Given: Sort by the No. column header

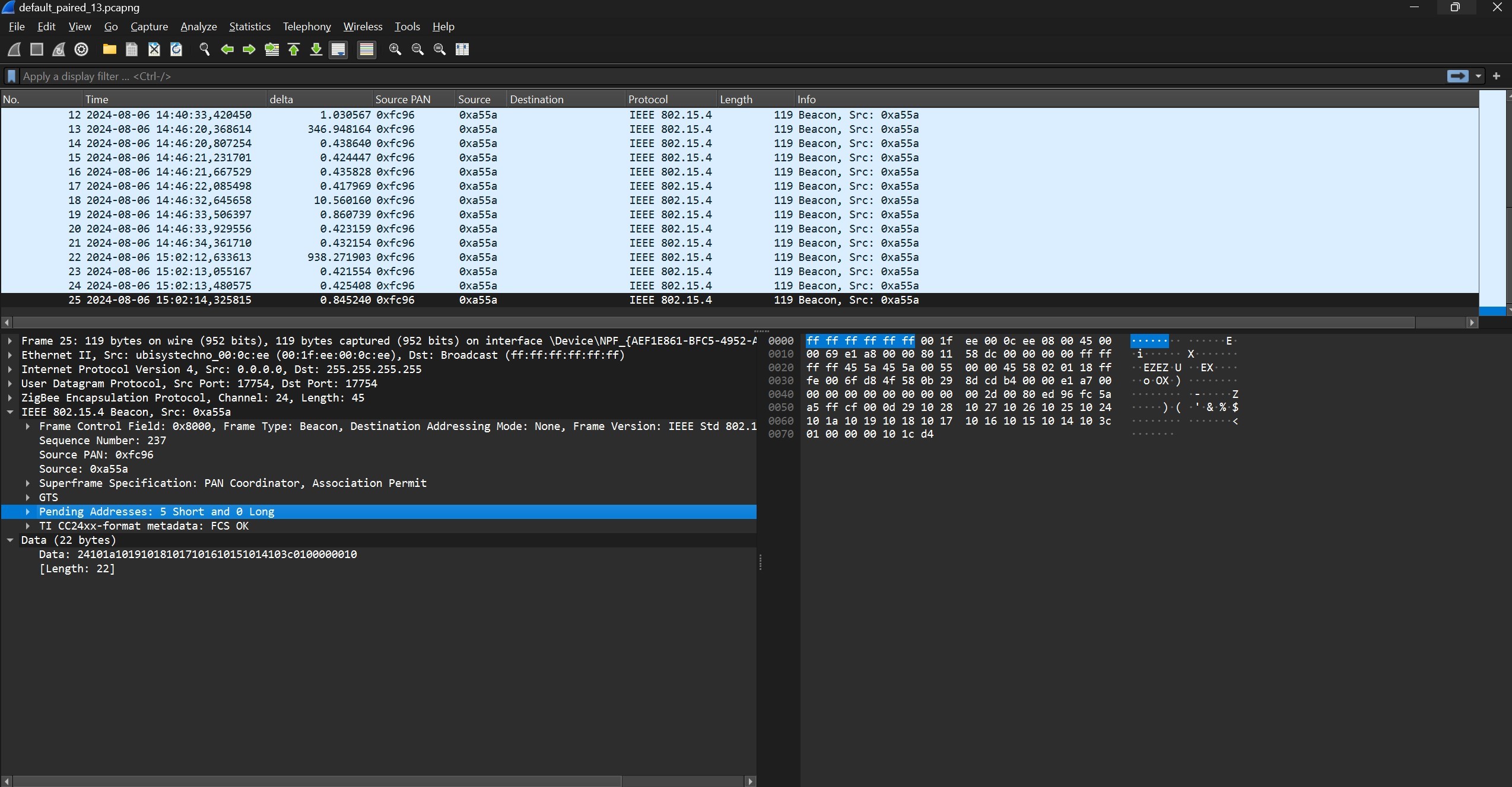Looking at the screenshot, I should pyautogui.click(x=42, y=99).
